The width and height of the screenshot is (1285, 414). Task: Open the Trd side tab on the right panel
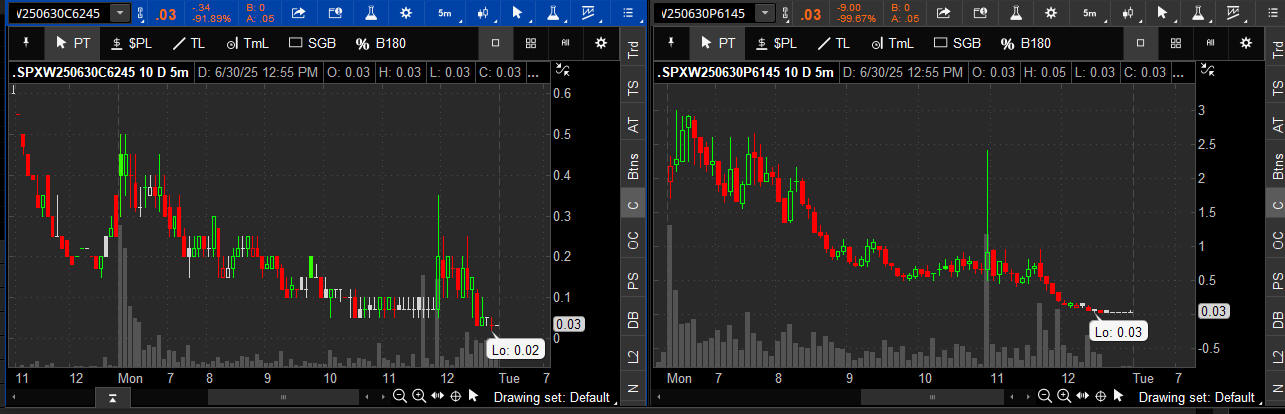pos(1275,53)
